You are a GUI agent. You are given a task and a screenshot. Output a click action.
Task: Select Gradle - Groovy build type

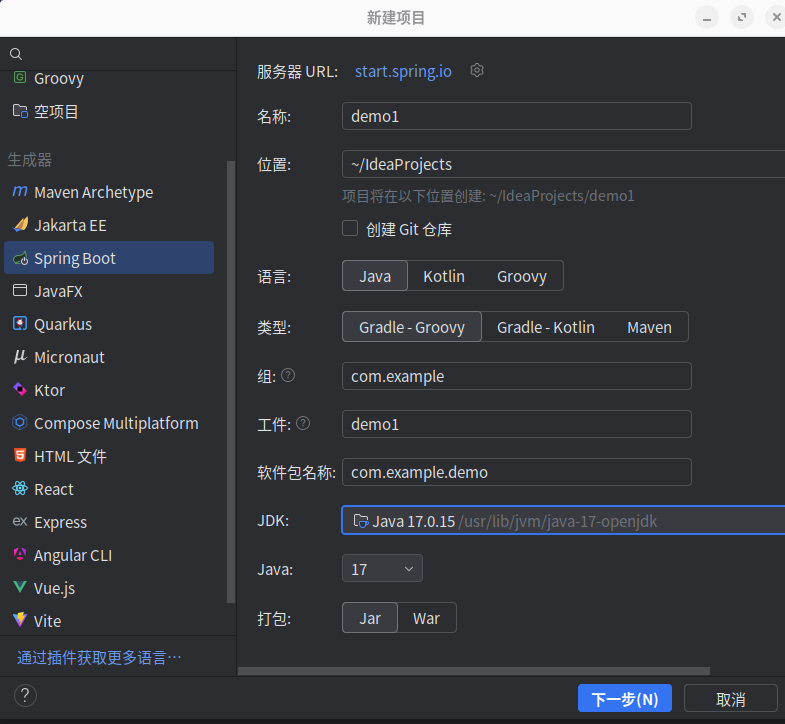(x=412, y=327)
